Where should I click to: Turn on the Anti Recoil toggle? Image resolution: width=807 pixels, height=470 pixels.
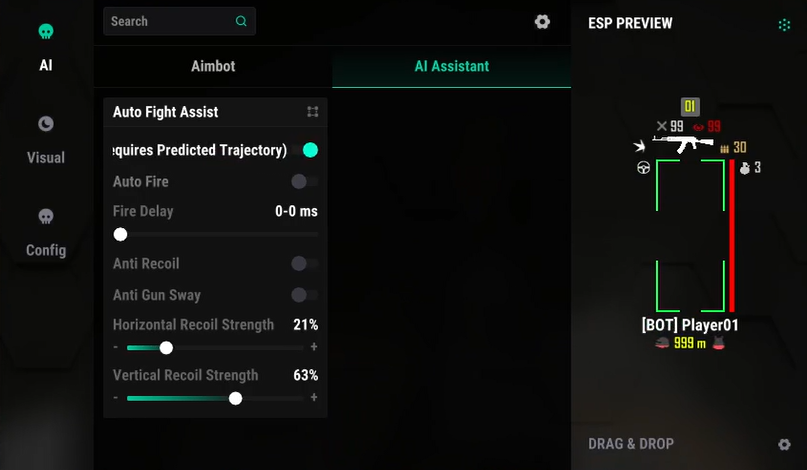click(x=304, y=264)
